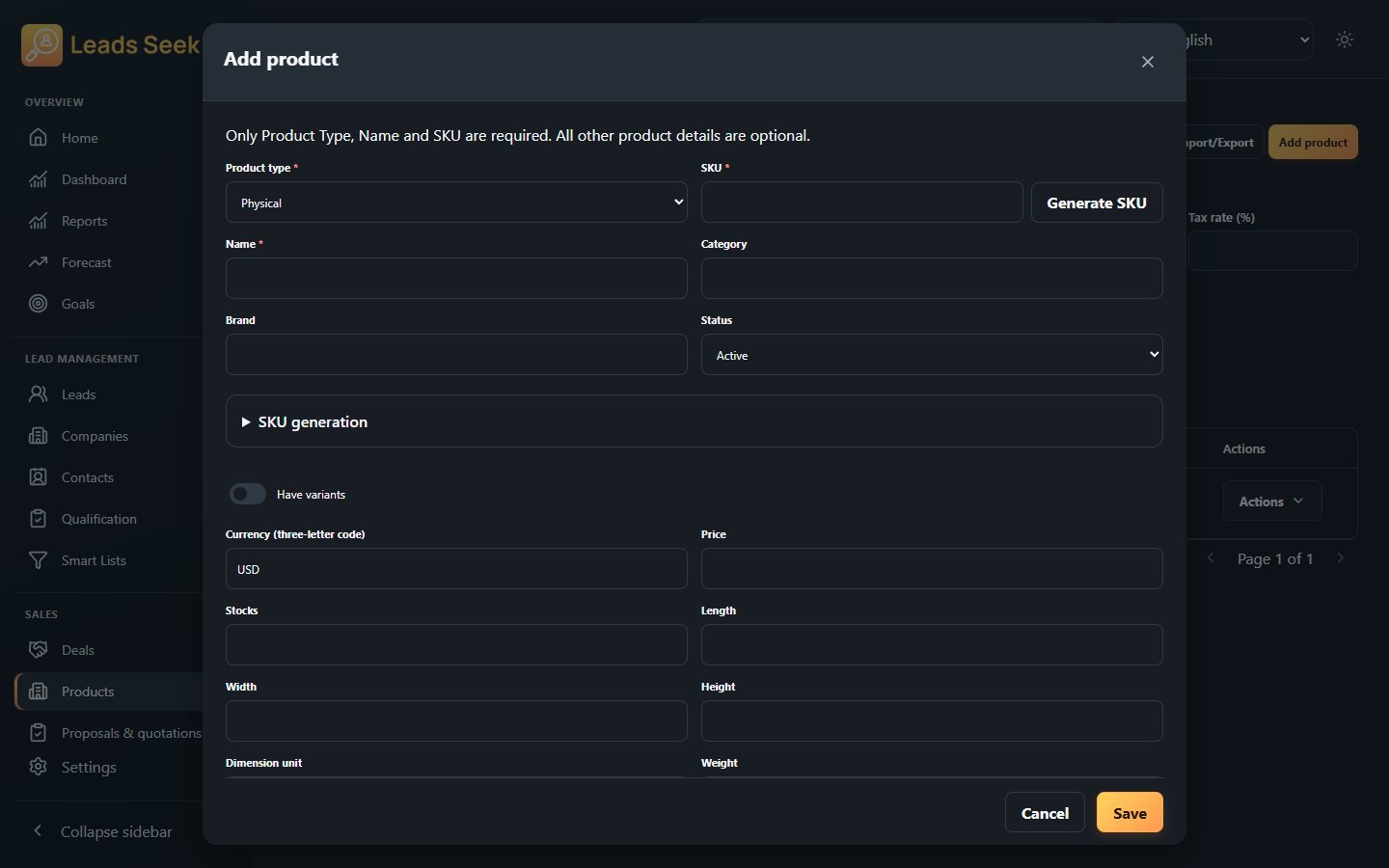Click the Companies building icon
1389x868 pixels.
(x=38, y=436)
